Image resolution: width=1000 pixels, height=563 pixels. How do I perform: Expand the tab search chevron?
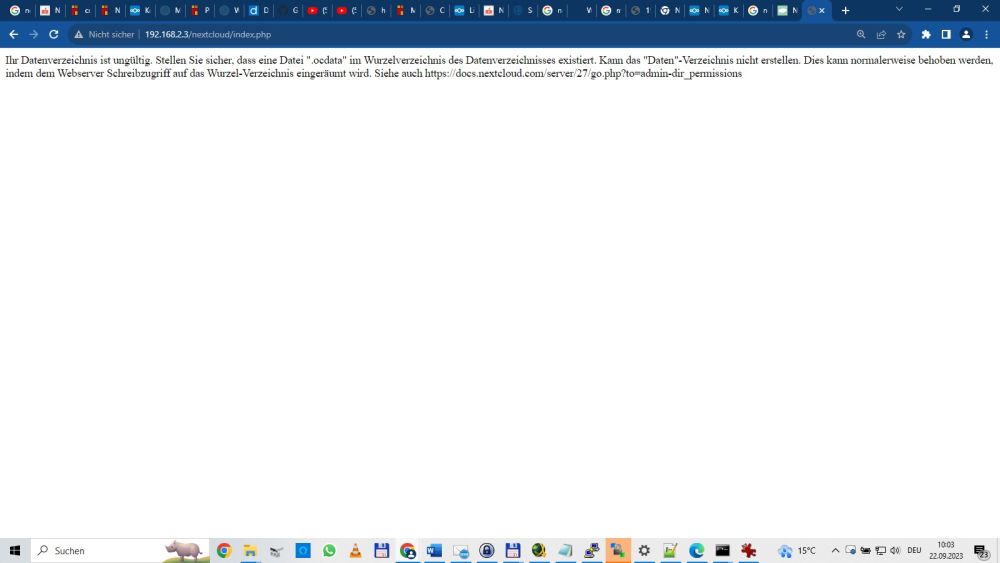point(899,9)
